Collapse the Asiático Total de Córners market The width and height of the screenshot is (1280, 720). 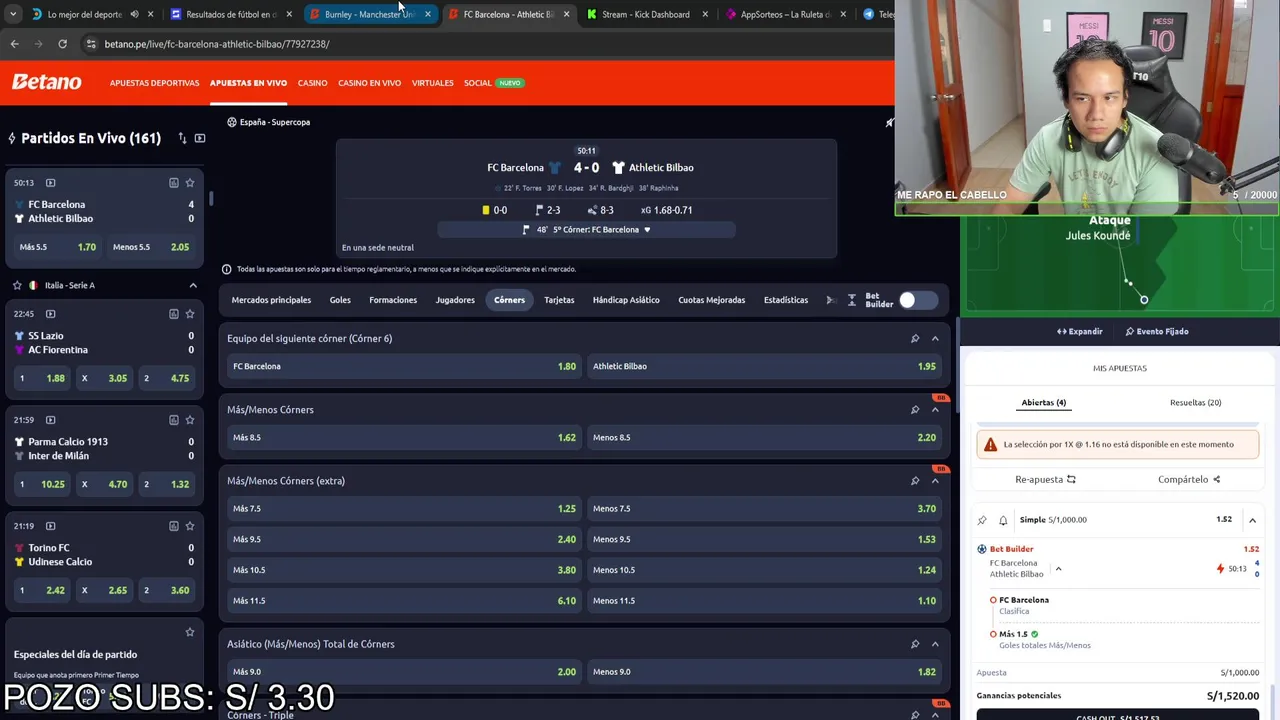coord(935,644)
